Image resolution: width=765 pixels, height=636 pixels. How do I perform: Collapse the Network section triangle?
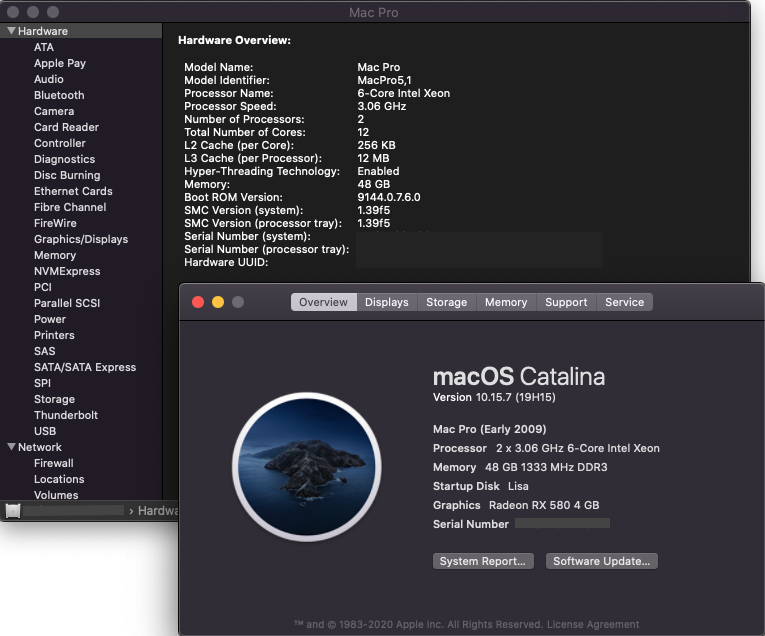click(x=11, y=447)
